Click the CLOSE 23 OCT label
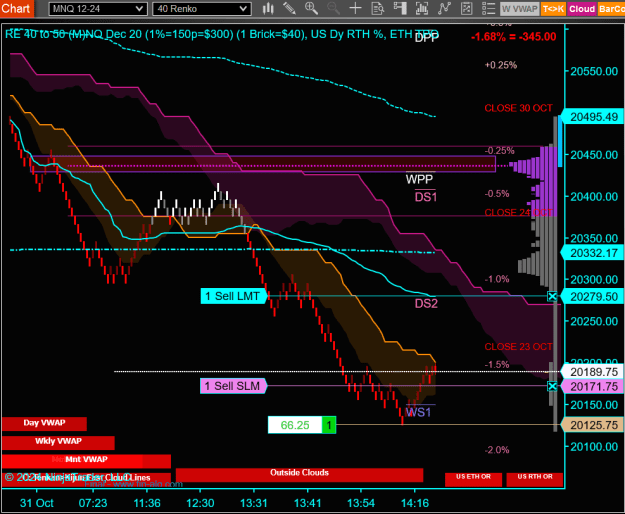 click(x=518, y=347)
